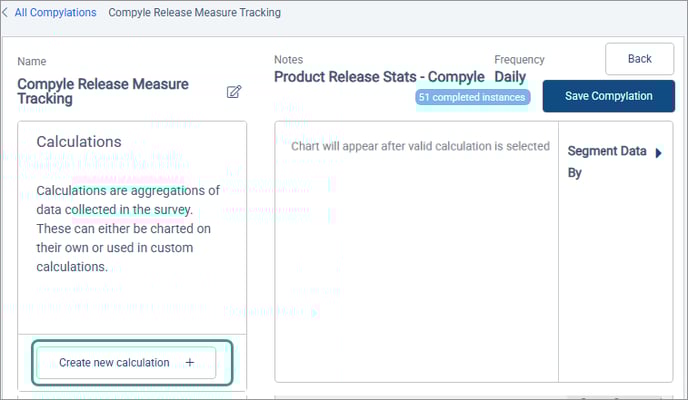Open the 51 completed instances badge
The image size is (688, 400).
coord(472,98)
